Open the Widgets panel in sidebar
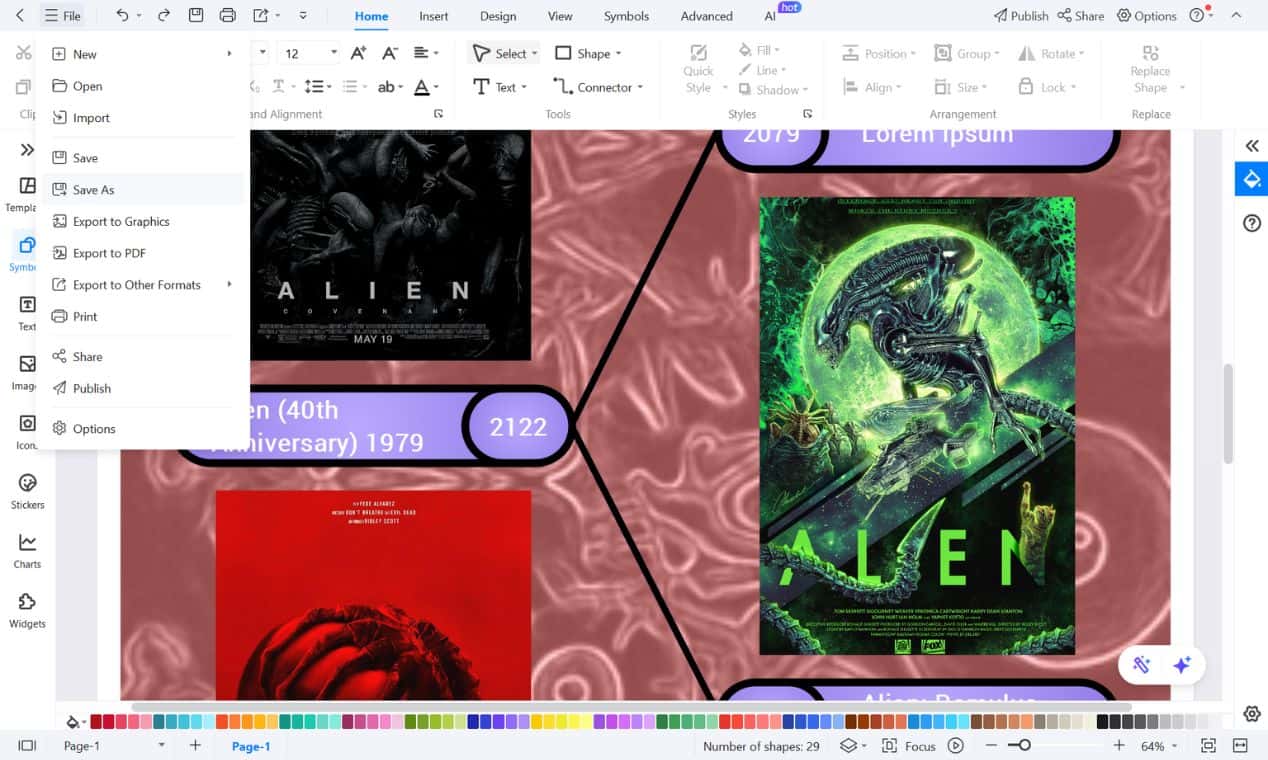Image resolution: width=1268 pixels, height=760 pixels. [x=27, y=609]
